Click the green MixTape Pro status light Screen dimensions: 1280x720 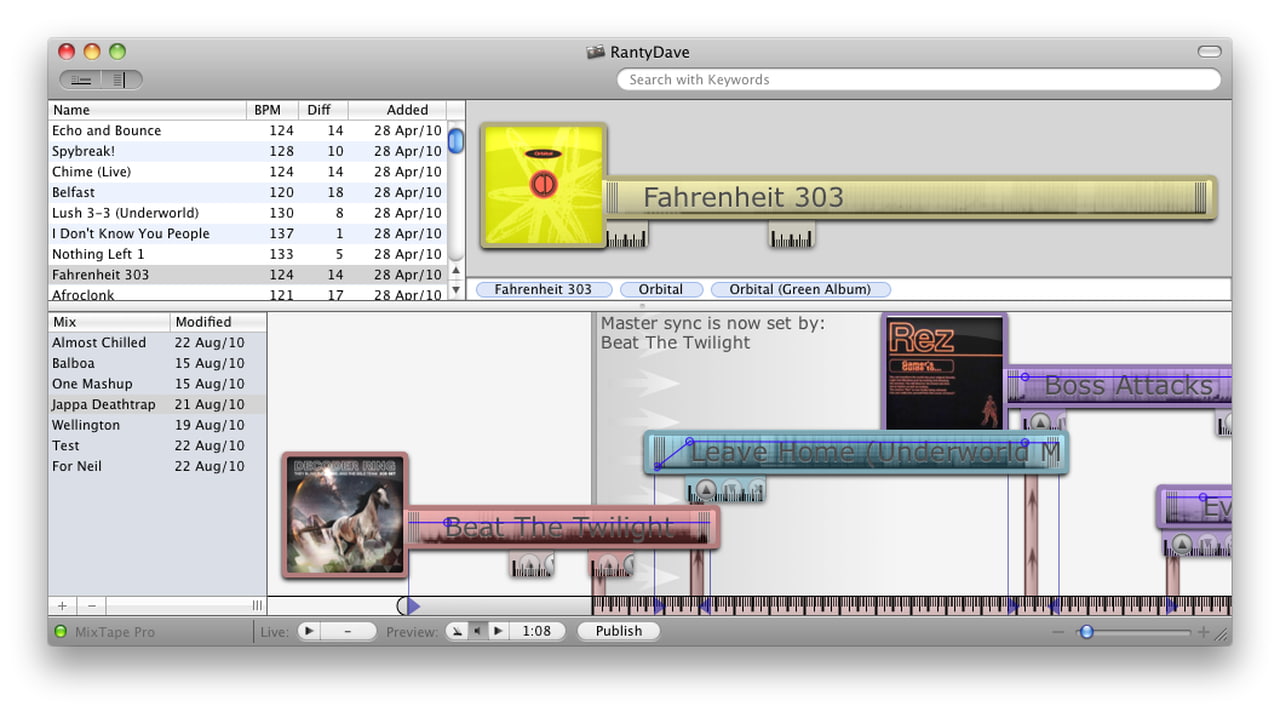point(60,632)
